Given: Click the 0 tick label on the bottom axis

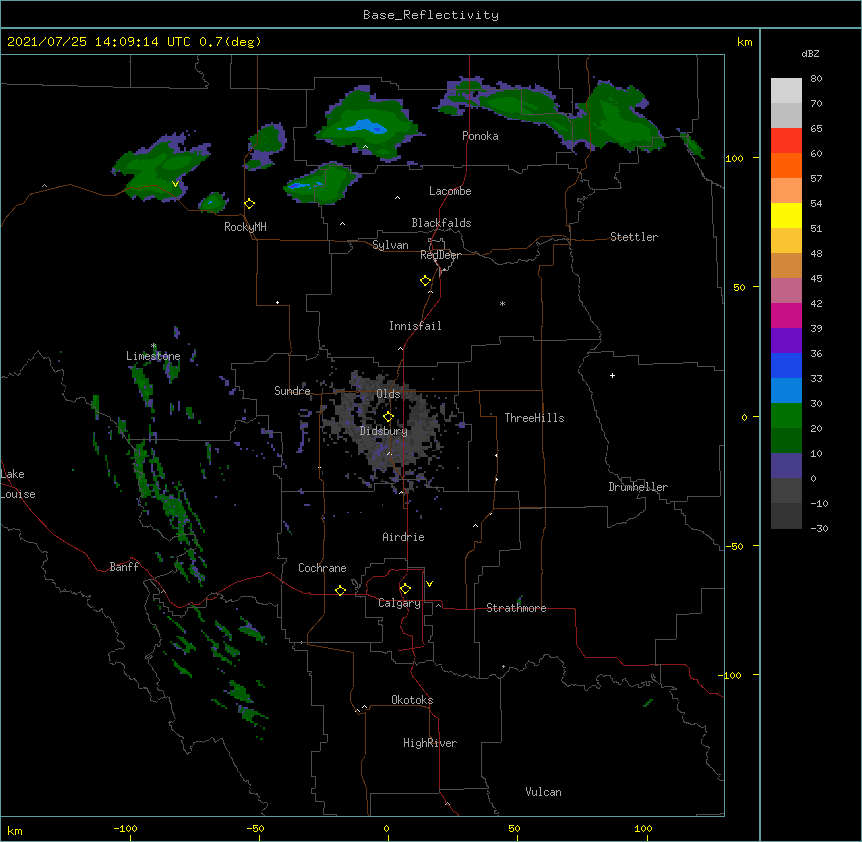Looking at the screenshot, I should pos(386,829).
